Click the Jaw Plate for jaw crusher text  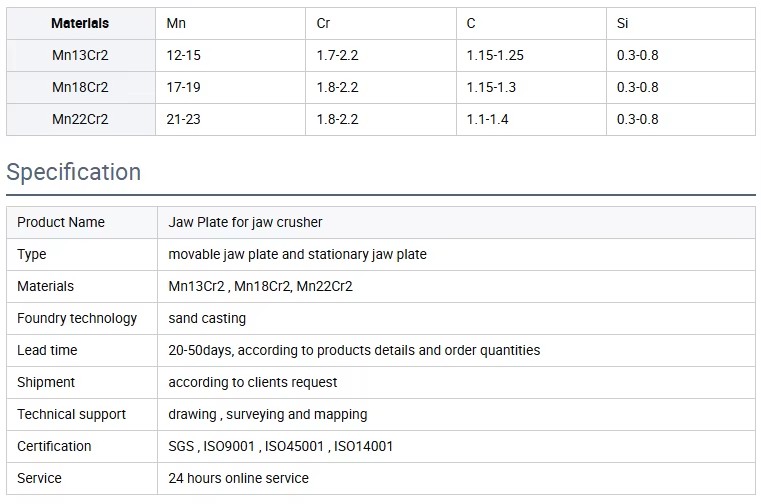[245, 222]
